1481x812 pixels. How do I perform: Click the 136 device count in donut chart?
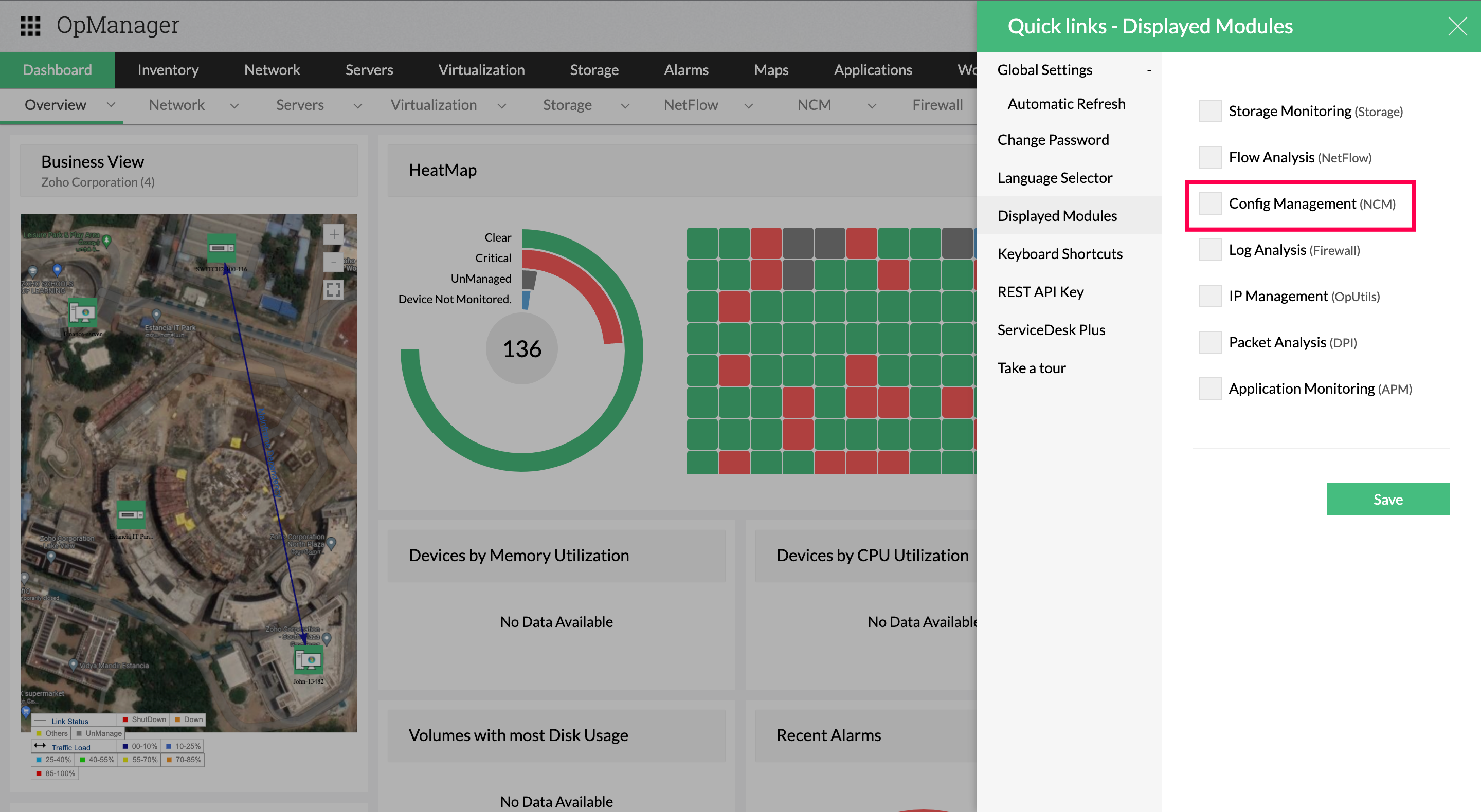521,349
